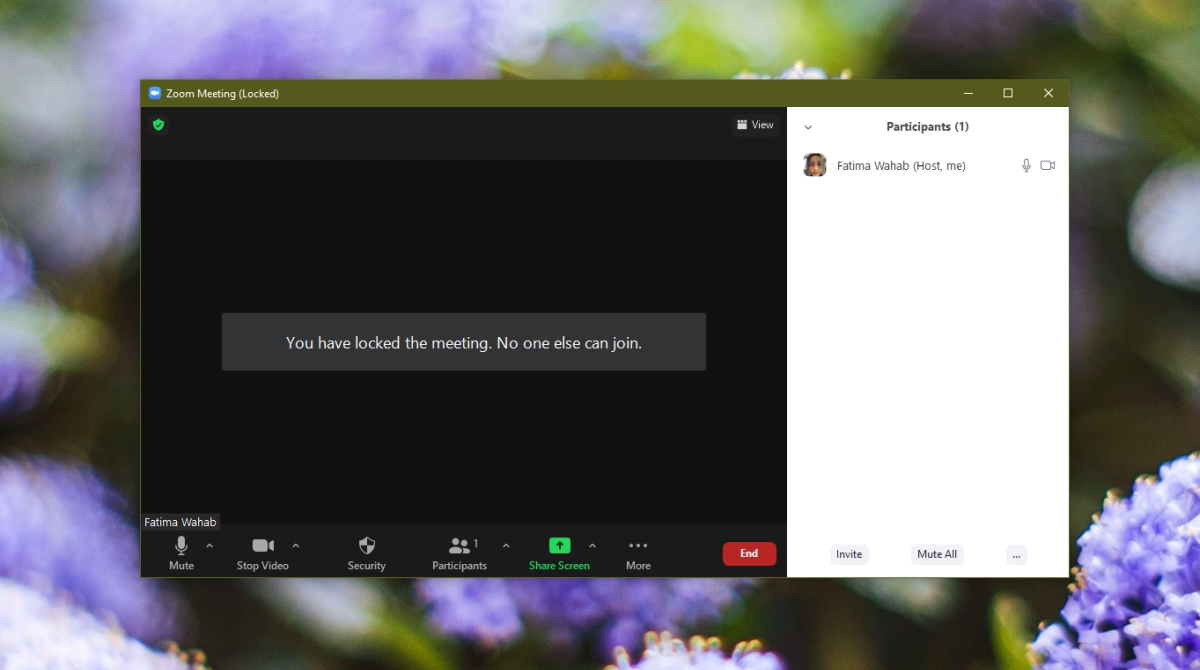The image size is (1200, 670).
Task: Minimize the Zoom Meeting window
Action: pyautogui.click(x=969, y=93)
